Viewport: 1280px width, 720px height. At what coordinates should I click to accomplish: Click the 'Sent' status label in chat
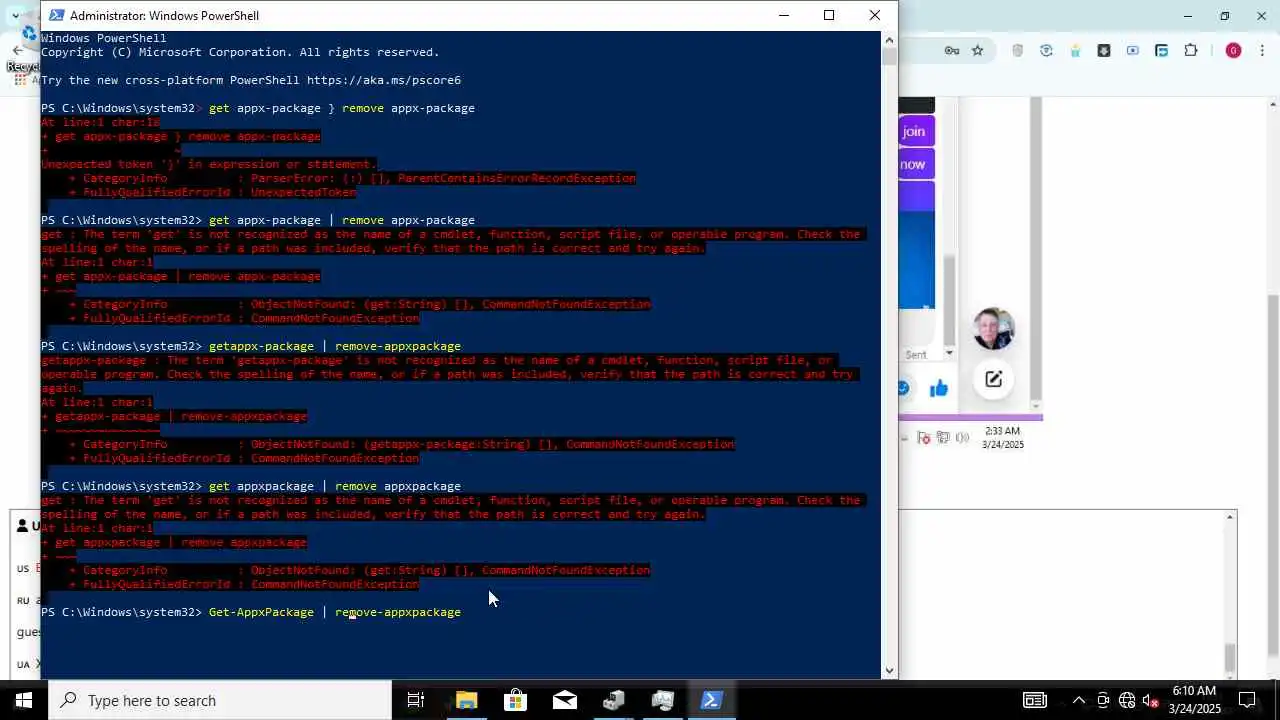point(916,355)
